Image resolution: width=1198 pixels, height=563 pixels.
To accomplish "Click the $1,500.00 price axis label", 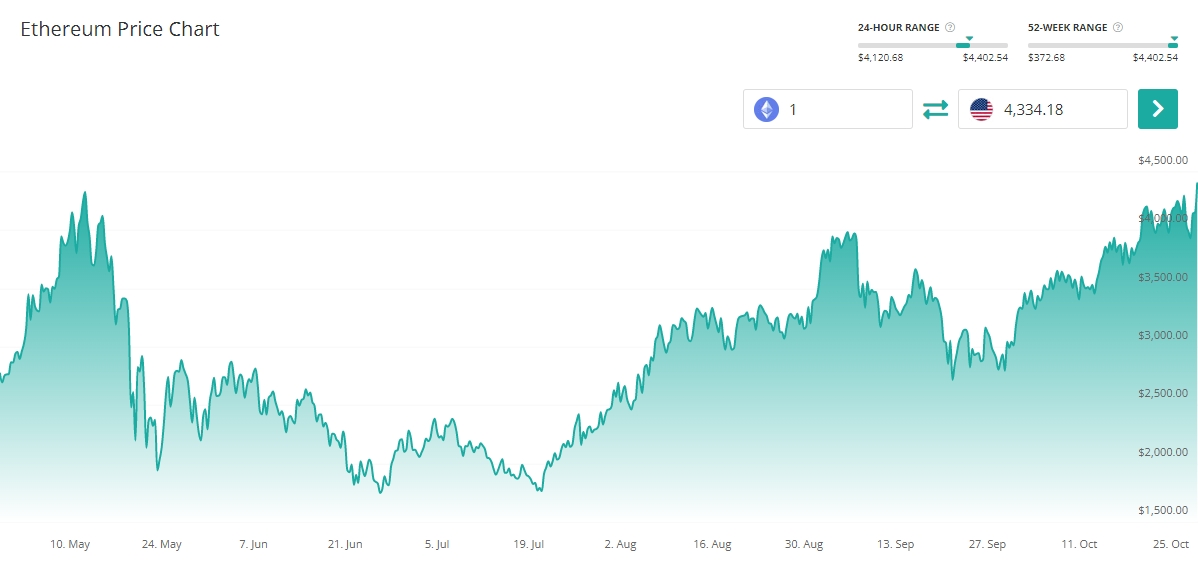I will 1162,510.
